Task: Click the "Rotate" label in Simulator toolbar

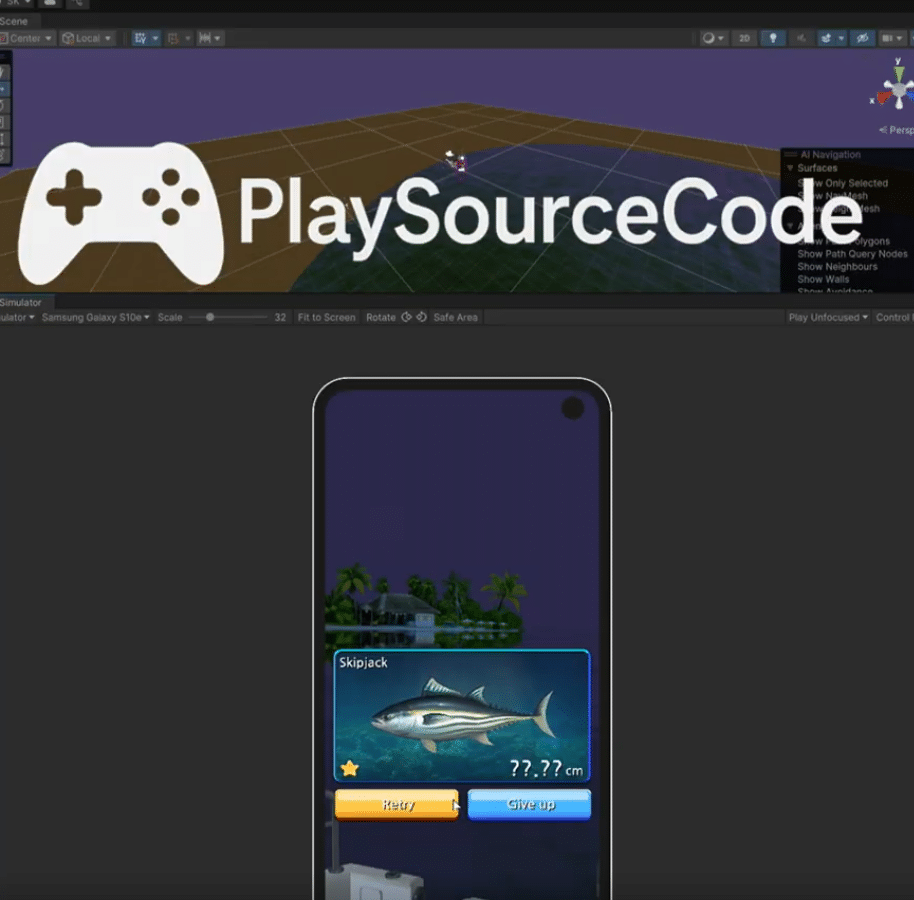Action: (x=381, y=317)
